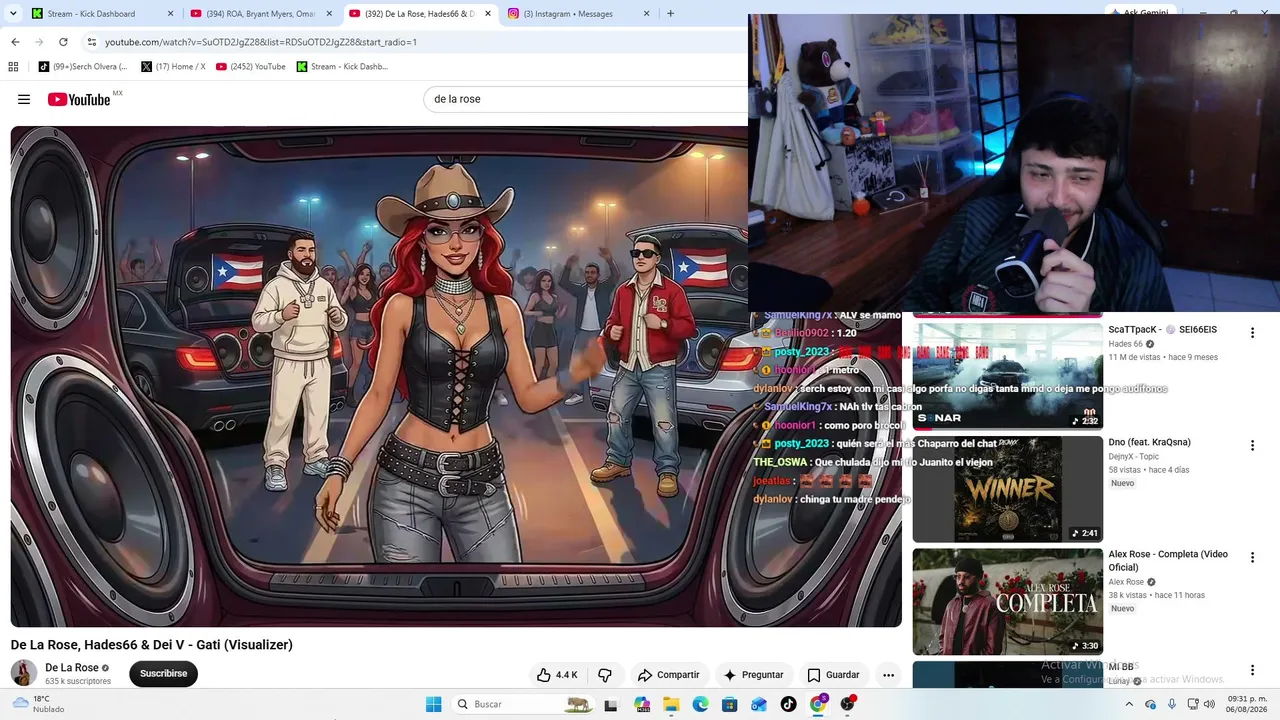Switch to Instagram Messages tab

[578, 14]
